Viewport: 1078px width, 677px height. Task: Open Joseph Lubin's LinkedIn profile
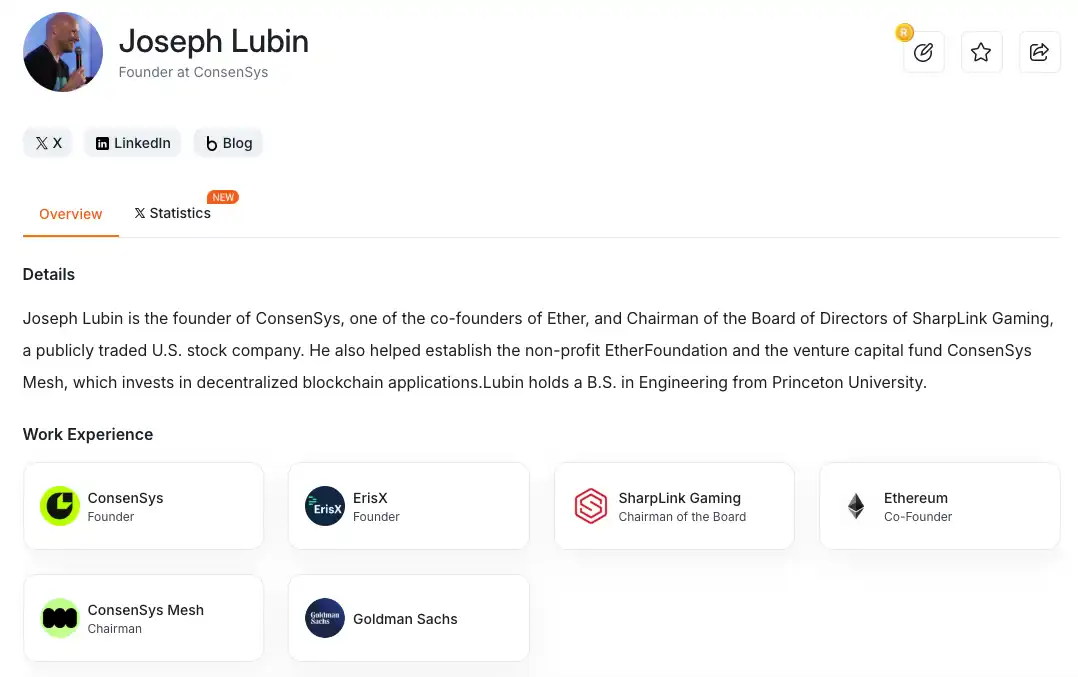click(x=132, y=143)
